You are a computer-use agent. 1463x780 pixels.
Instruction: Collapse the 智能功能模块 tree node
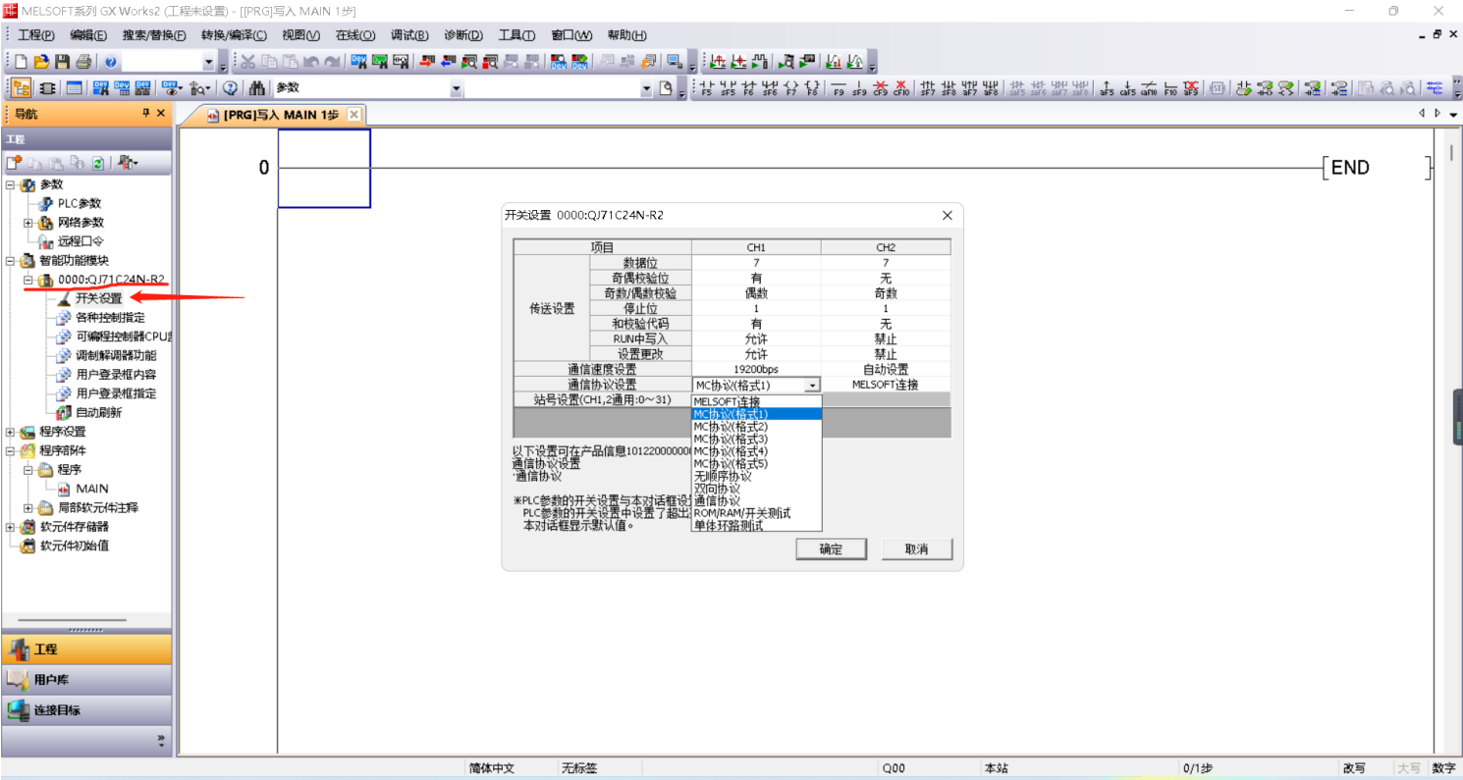coord(10,260)
